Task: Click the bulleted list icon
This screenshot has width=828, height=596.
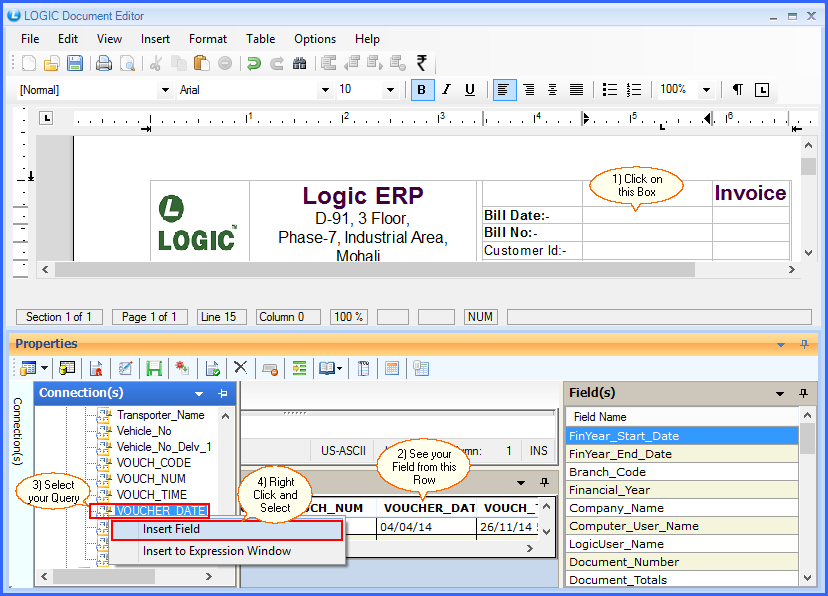Action: coord(610,90)
